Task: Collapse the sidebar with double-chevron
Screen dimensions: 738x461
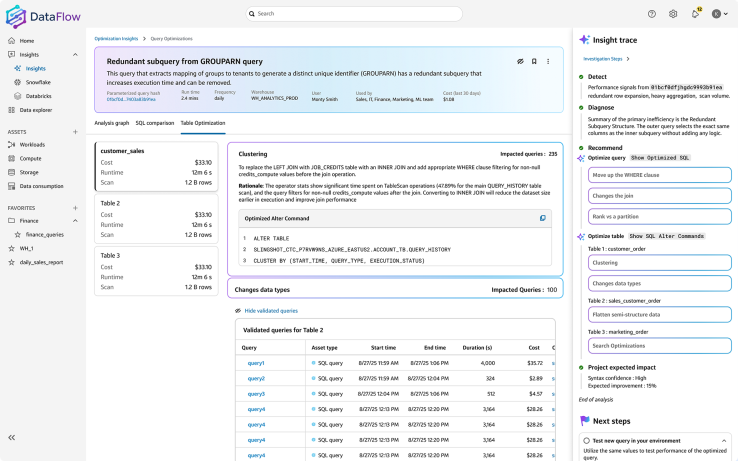Action: [x=12, y=437]
